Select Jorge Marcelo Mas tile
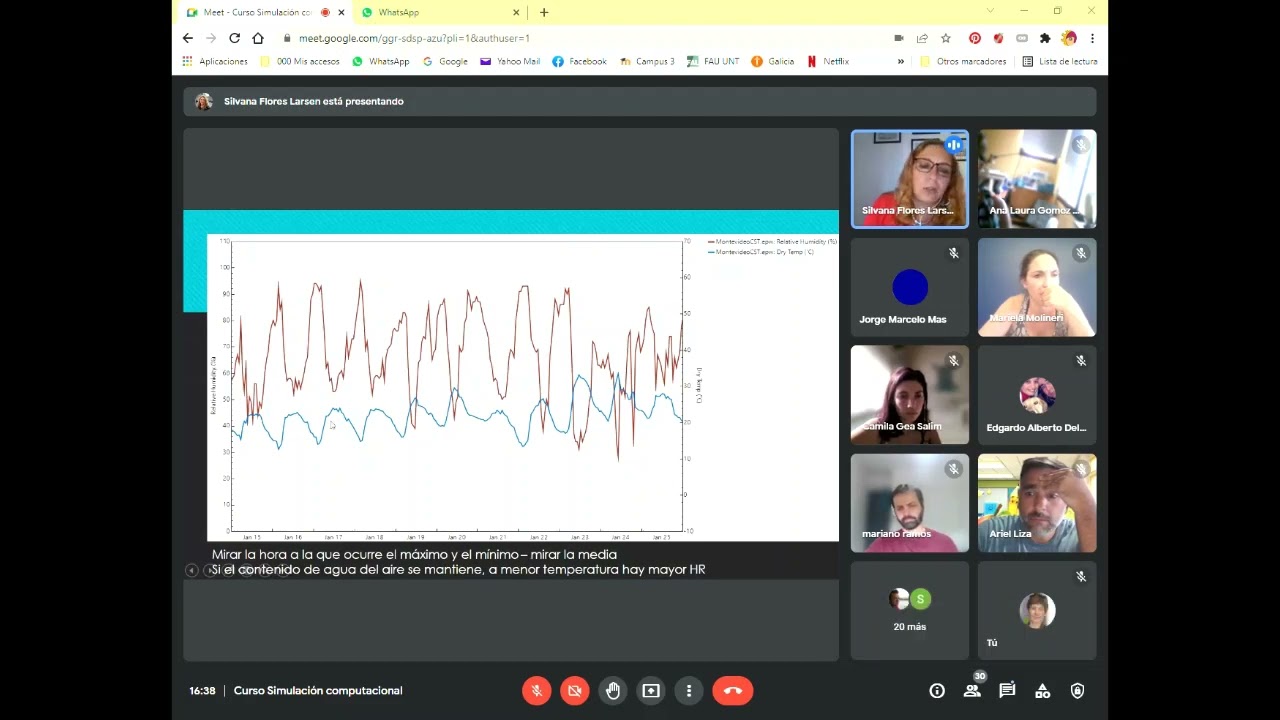Screen dimensions: 1280x720 (x=909, y=287)
